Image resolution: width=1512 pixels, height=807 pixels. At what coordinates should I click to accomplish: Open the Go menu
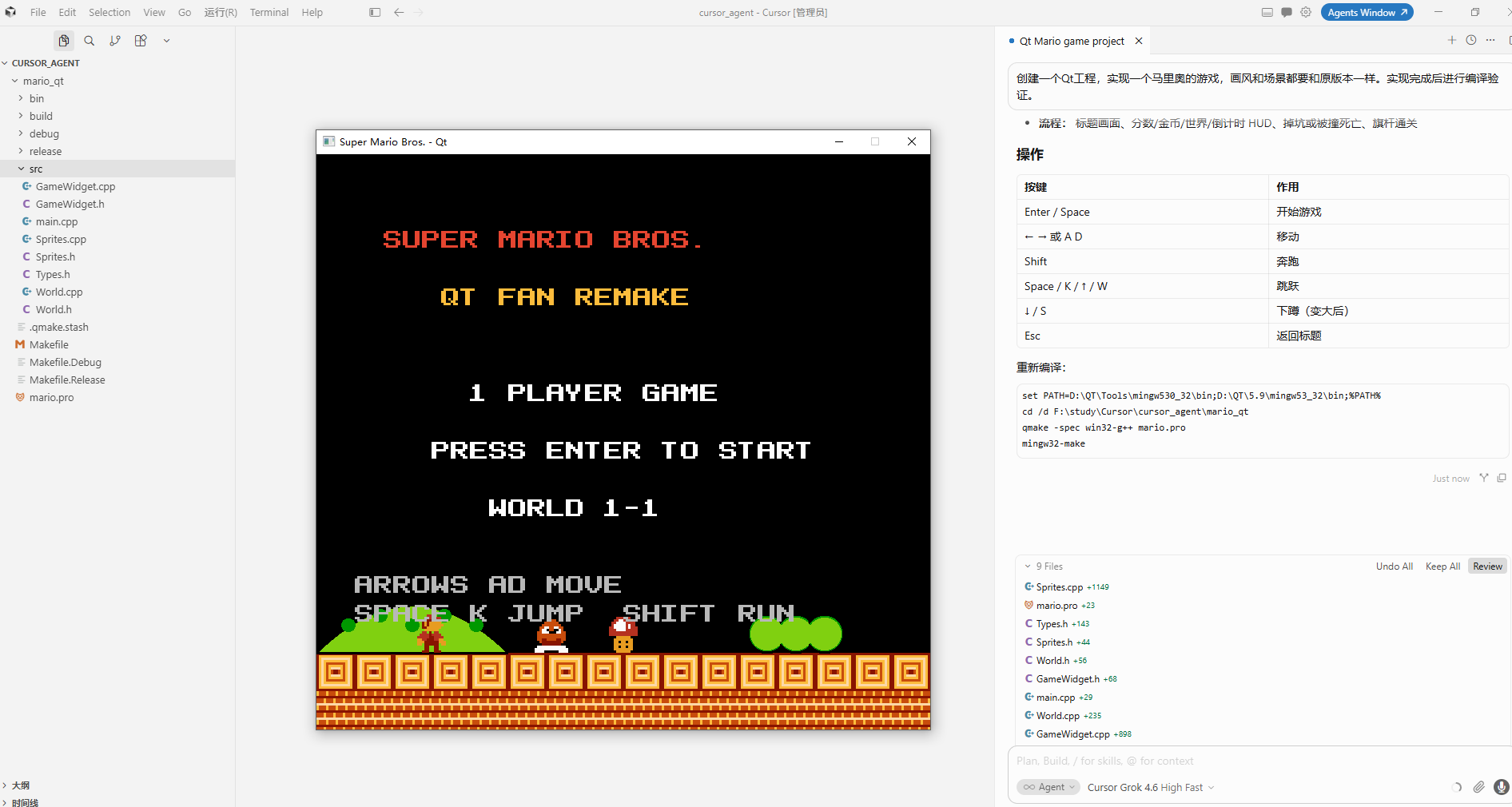(x=185, y=12)
